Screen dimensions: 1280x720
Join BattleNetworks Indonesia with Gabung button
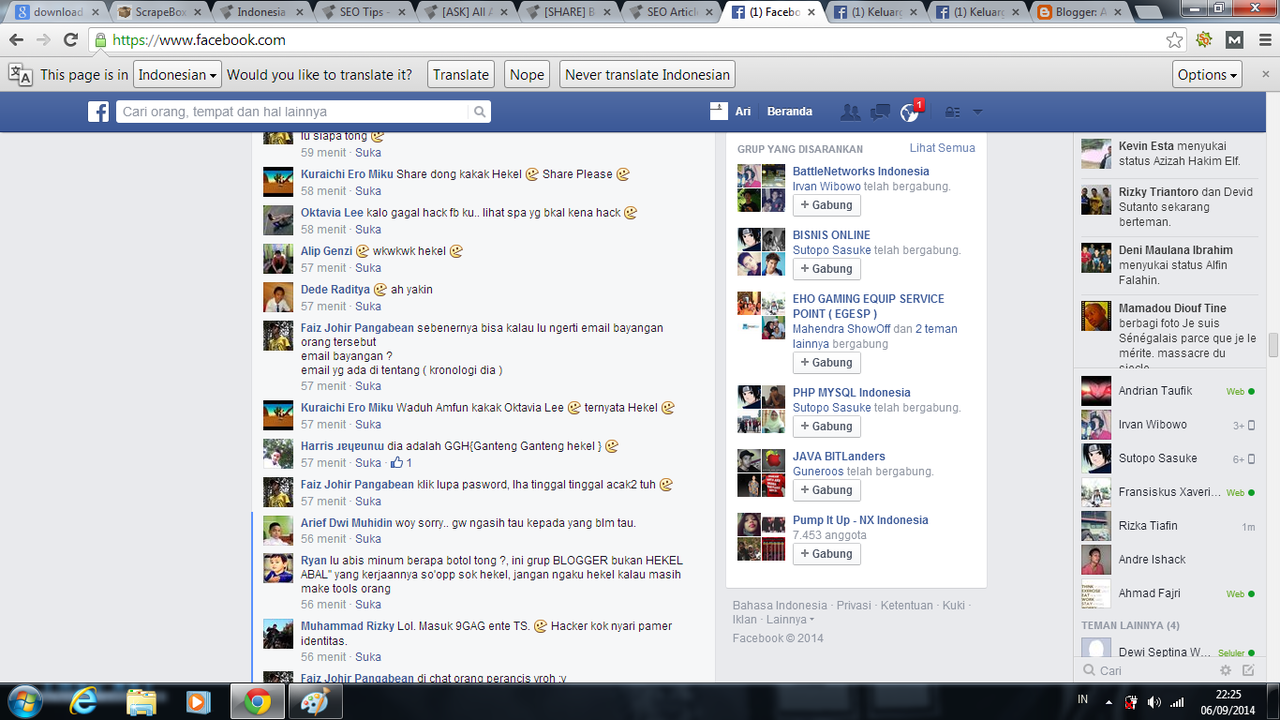[x=827, y=205]
